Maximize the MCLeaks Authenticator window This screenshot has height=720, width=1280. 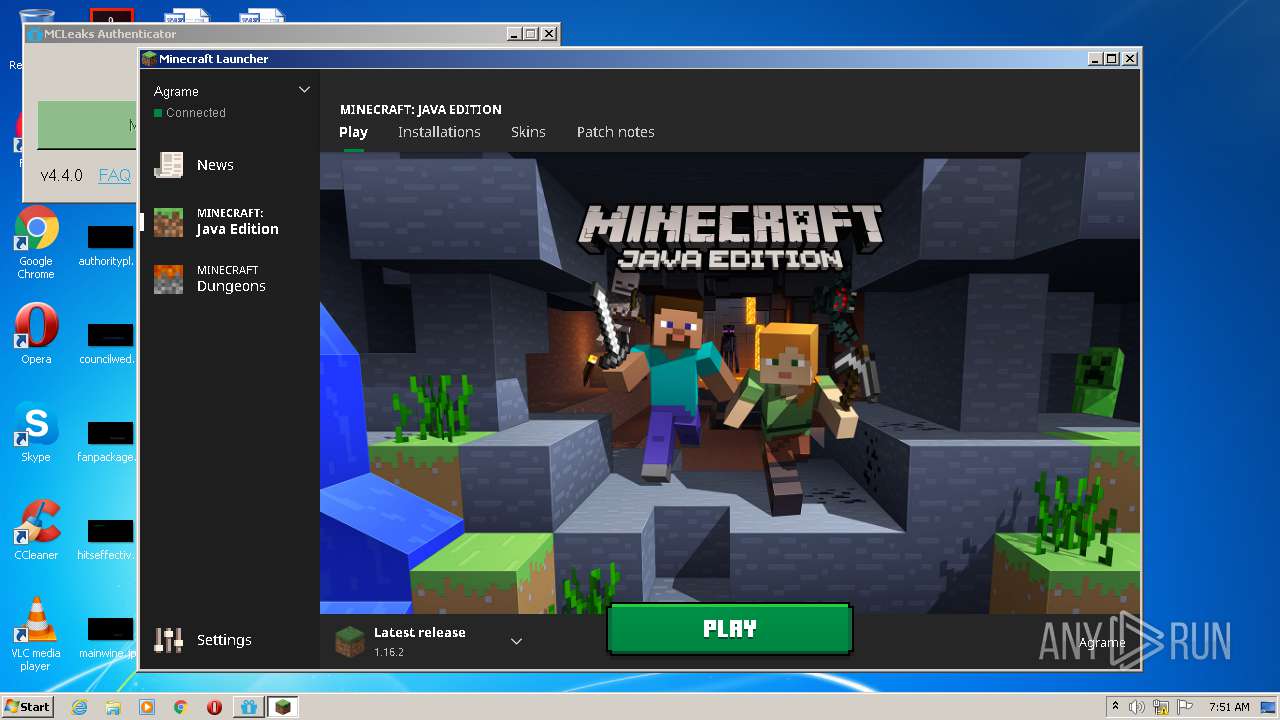[530, 34]
